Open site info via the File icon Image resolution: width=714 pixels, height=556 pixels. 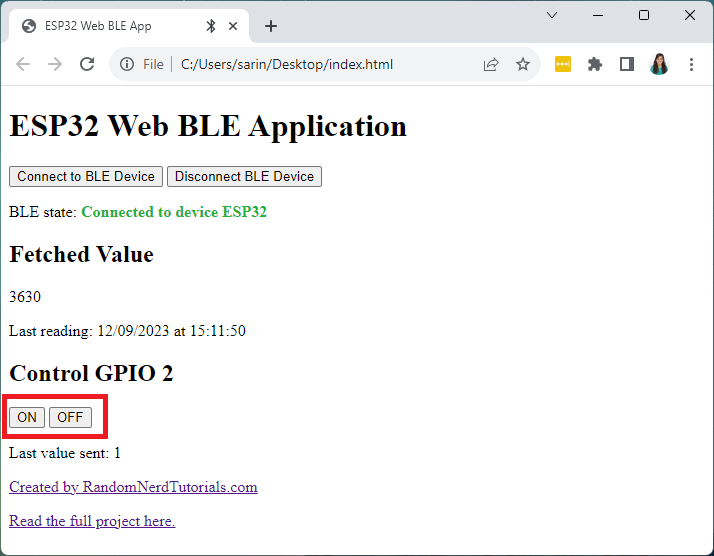[x=127, y=64]
